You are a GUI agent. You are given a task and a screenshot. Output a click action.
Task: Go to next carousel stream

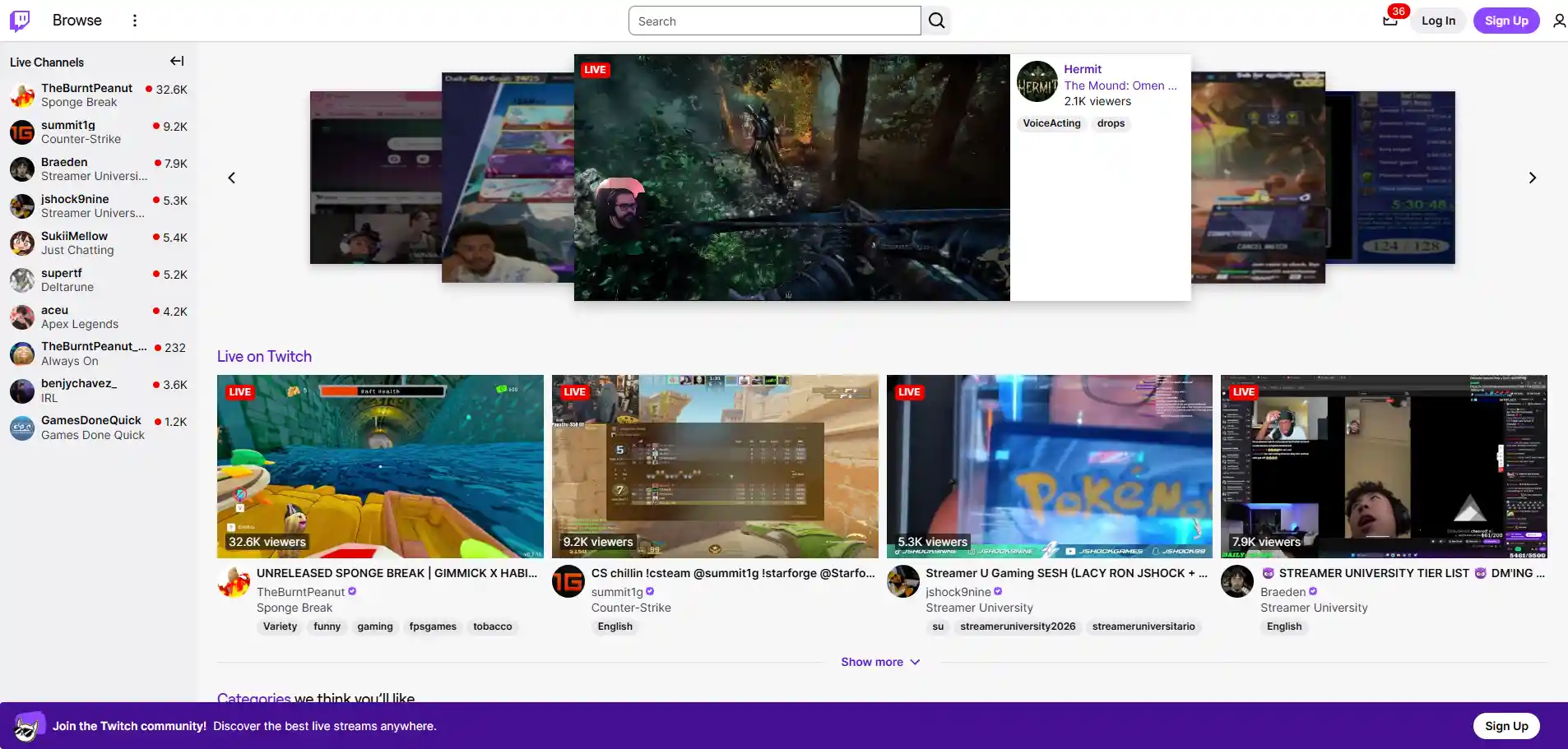(x=1532, y=178)
